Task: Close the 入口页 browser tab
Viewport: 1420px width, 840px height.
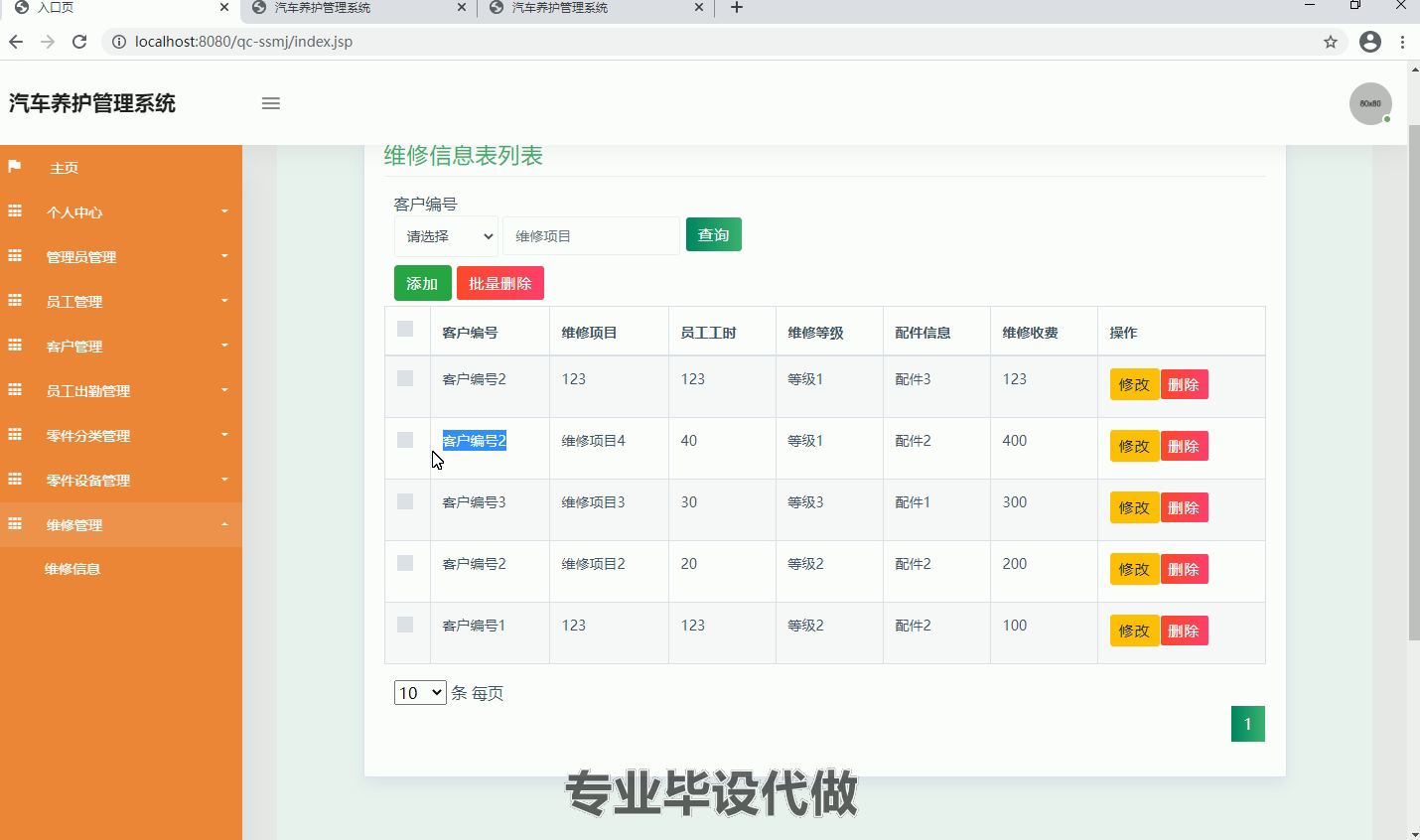Action: [224, 8]
